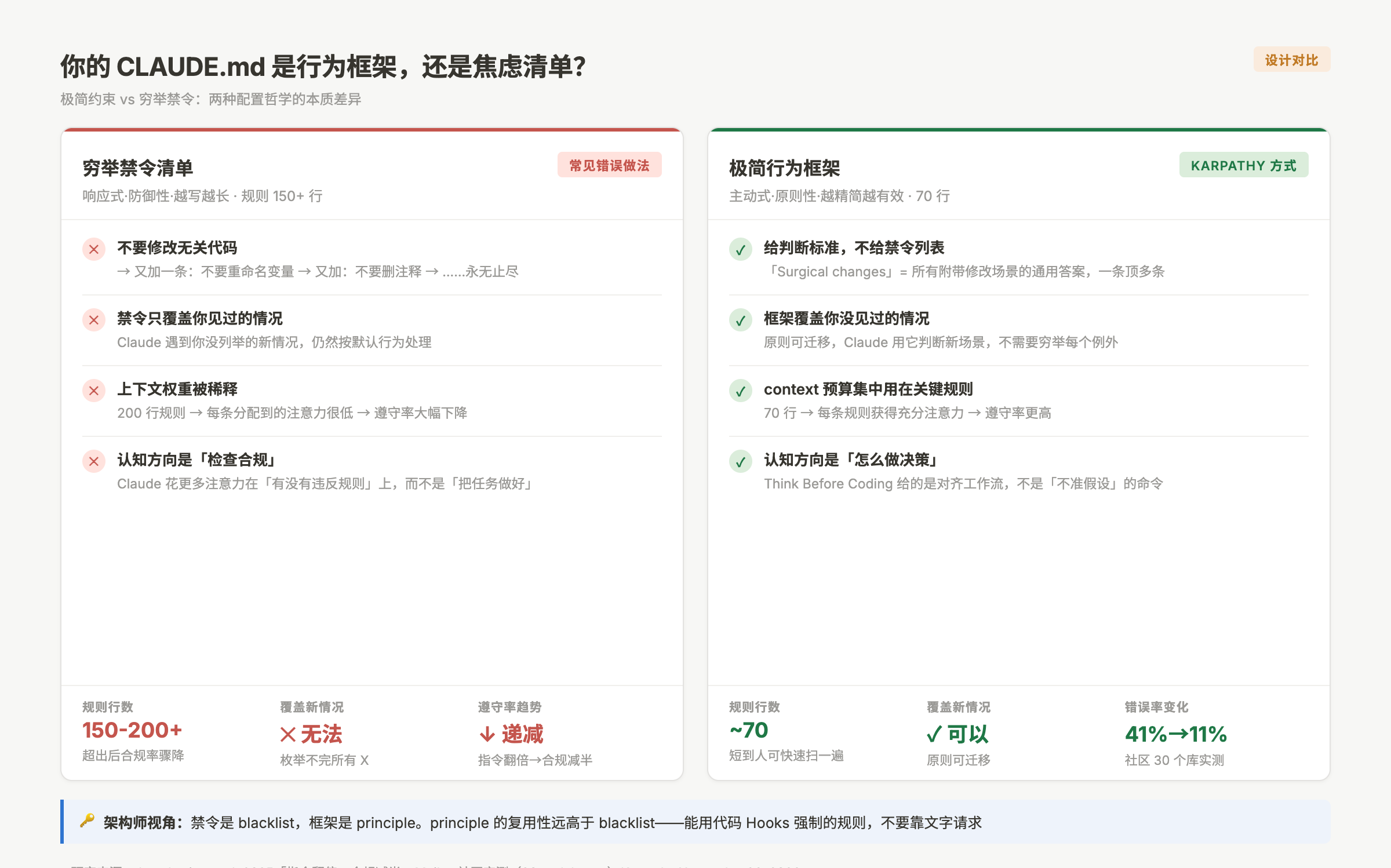1391x868 pixels.
Task: Click the heading 上下文权重被稀释
Action: tap(177, 389)
